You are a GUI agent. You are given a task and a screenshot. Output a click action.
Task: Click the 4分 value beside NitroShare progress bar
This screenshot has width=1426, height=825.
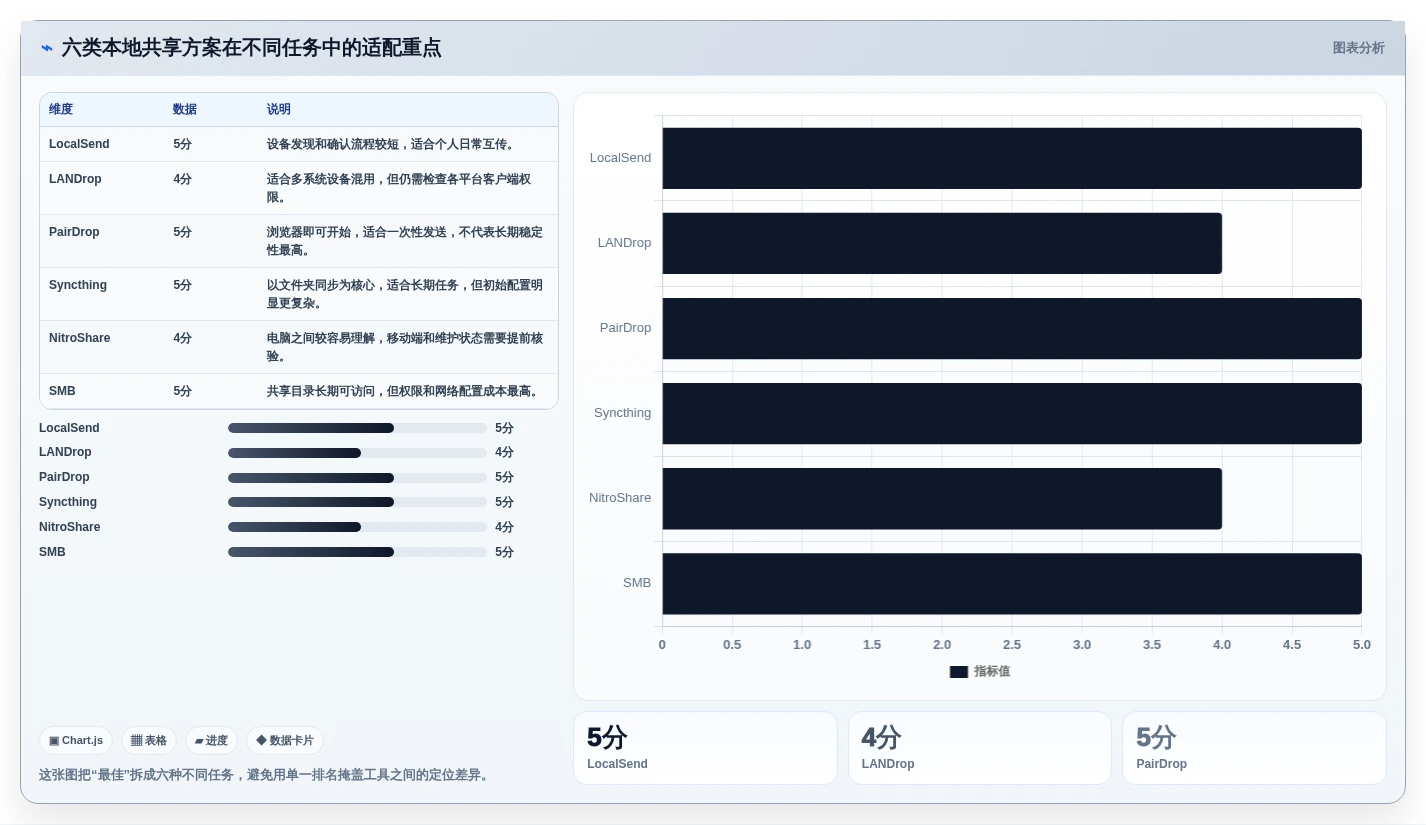click(504, 527)
